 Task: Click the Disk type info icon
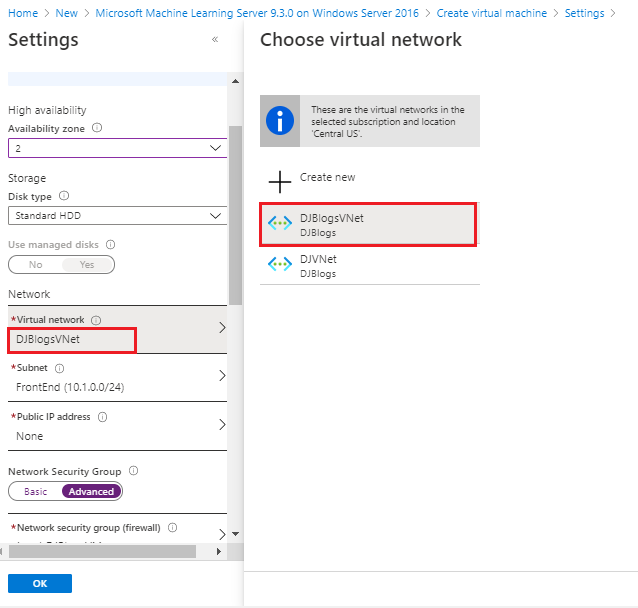[64, 196]
